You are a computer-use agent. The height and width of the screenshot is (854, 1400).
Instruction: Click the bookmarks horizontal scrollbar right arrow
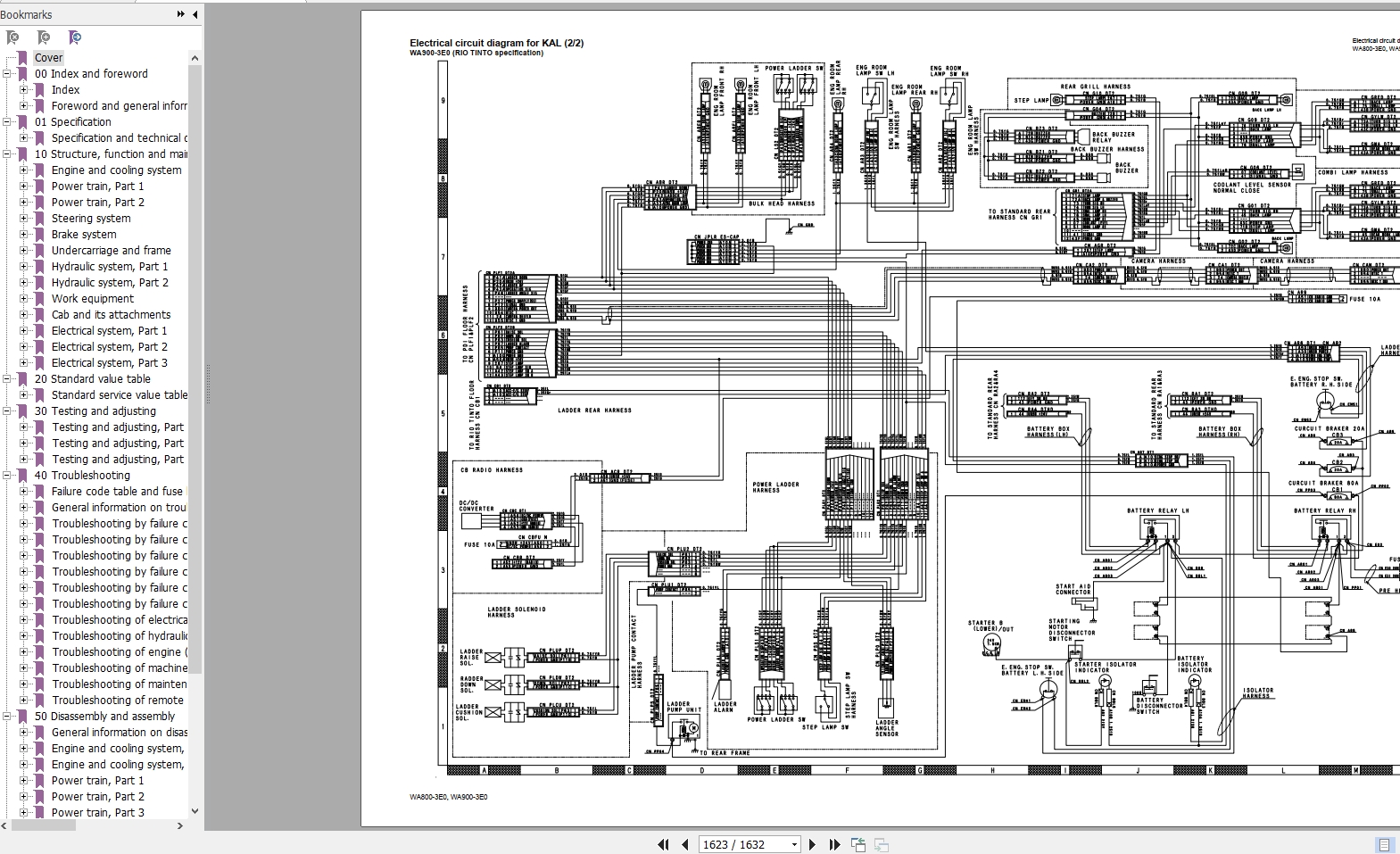(180, 826)
